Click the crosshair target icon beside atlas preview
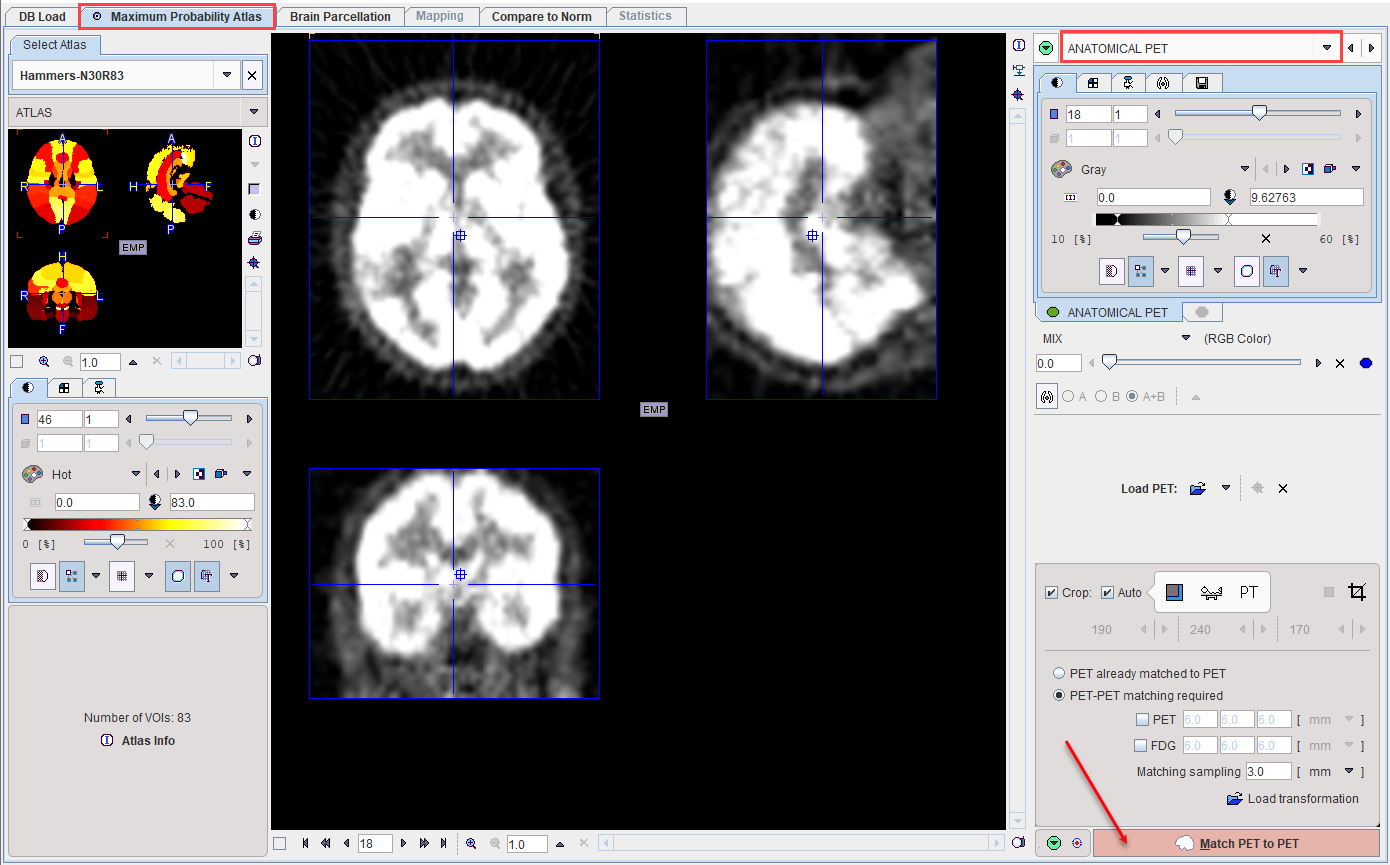Viewport: 1390px width, 865px height. click(254, 263)
